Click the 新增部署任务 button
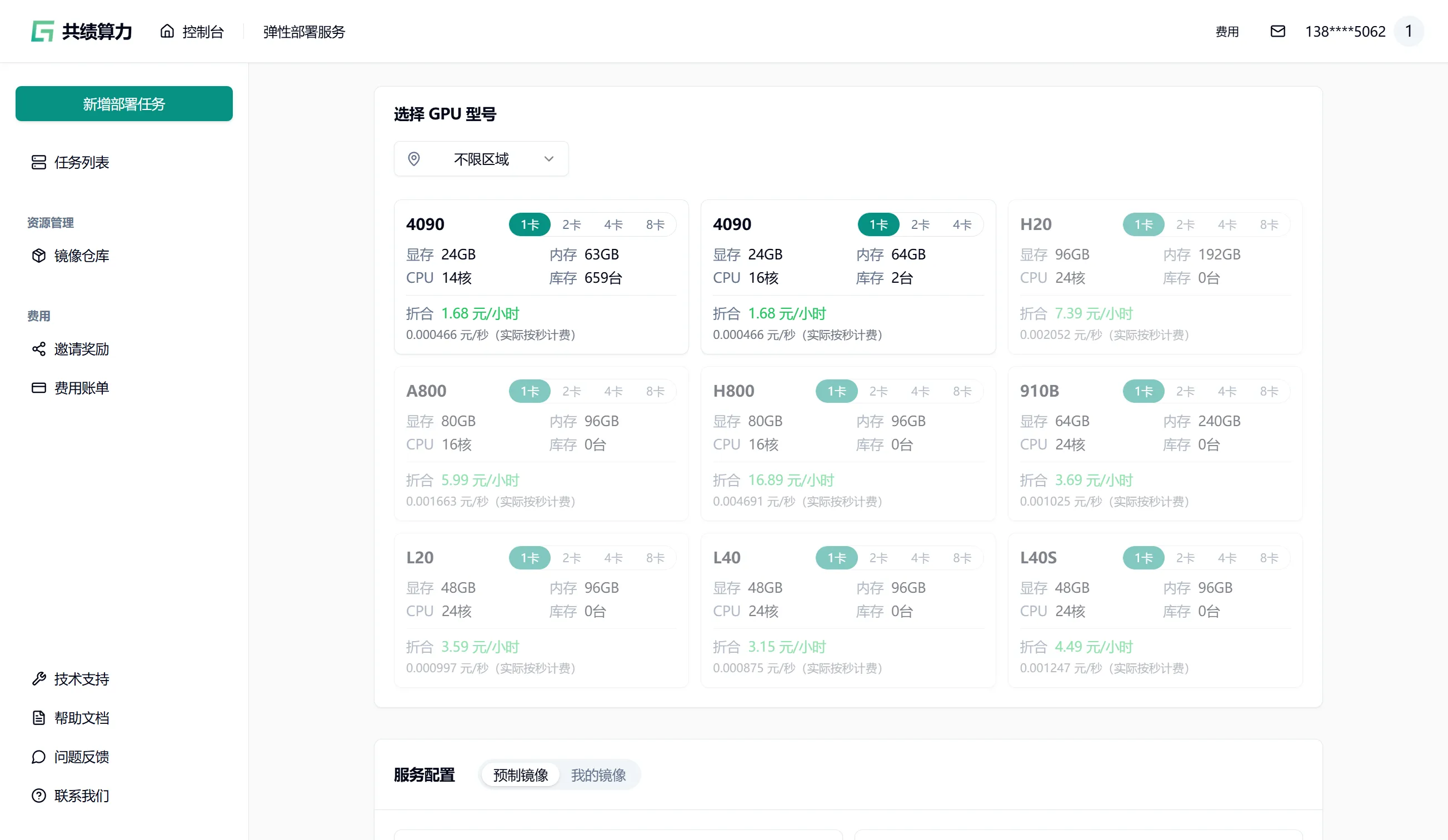This screenshot has width=1448, height=840. point(124,104)
